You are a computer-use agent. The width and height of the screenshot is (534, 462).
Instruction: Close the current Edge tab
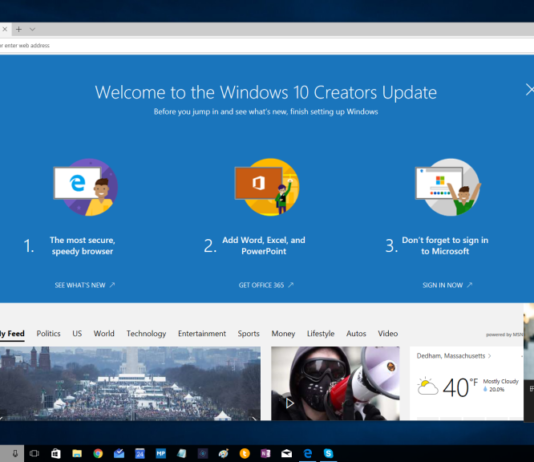[5, 29]
